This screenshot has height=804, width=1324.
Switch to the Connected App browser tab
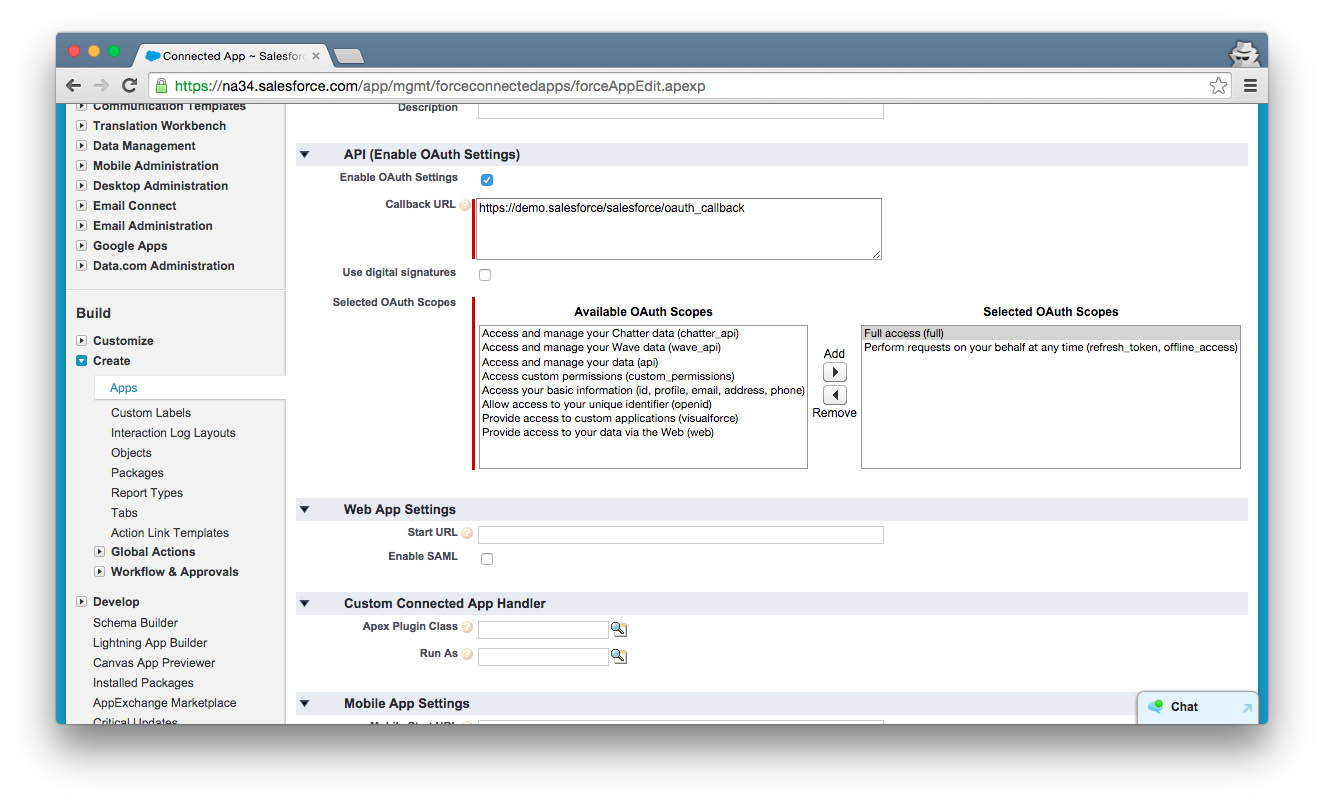[233, 56]
